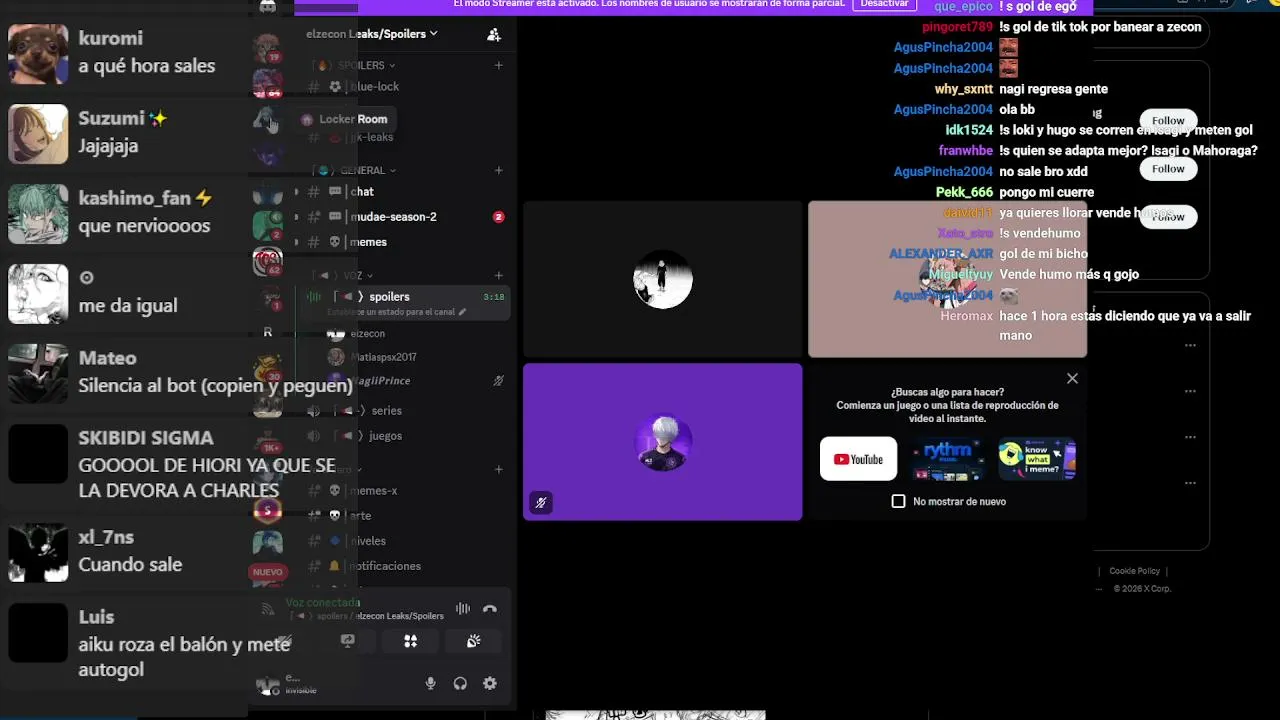Click the Heromax username in stream chat

(x=966, y=316)
